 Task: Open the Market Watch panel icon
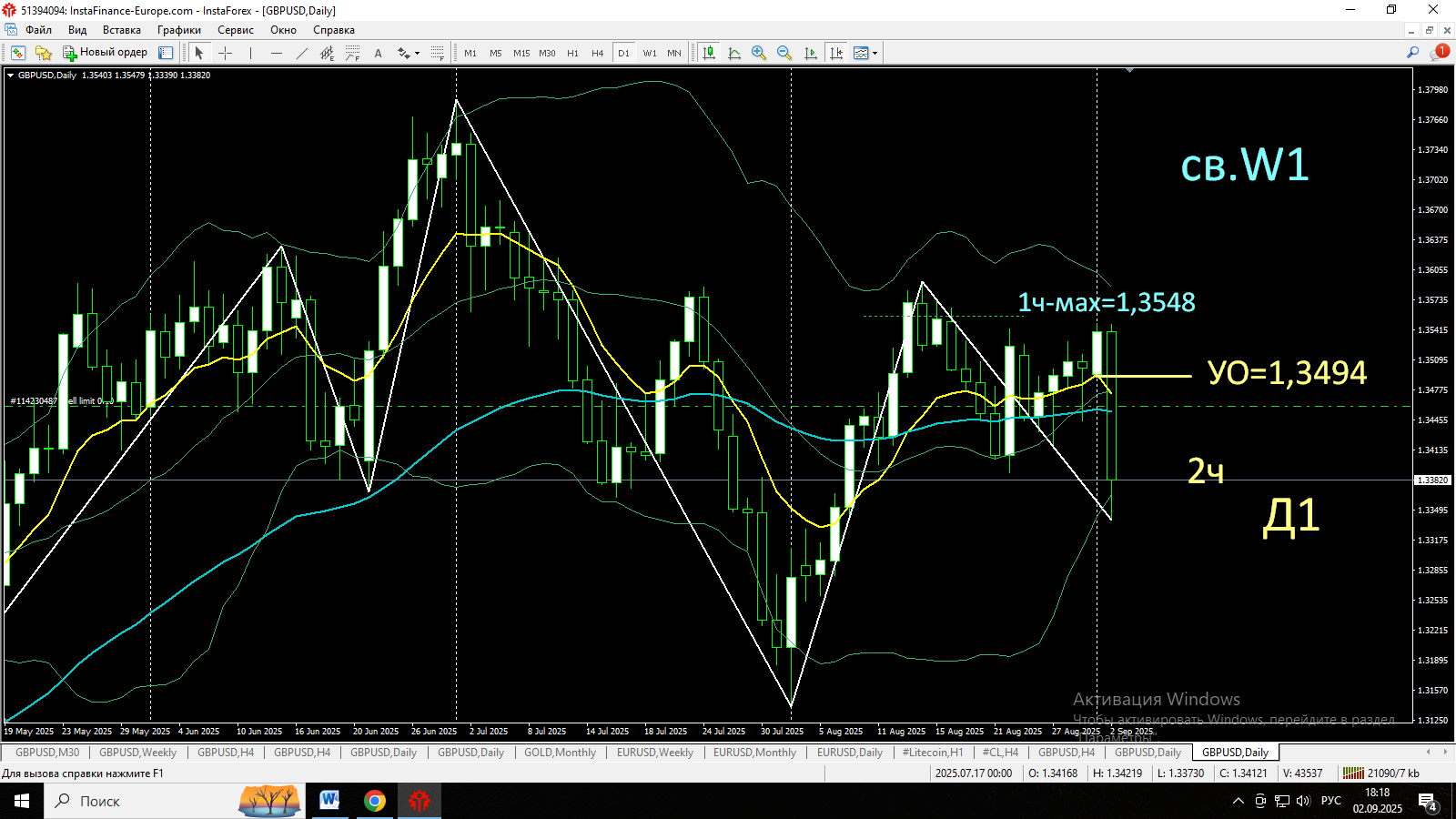(166, 53)
